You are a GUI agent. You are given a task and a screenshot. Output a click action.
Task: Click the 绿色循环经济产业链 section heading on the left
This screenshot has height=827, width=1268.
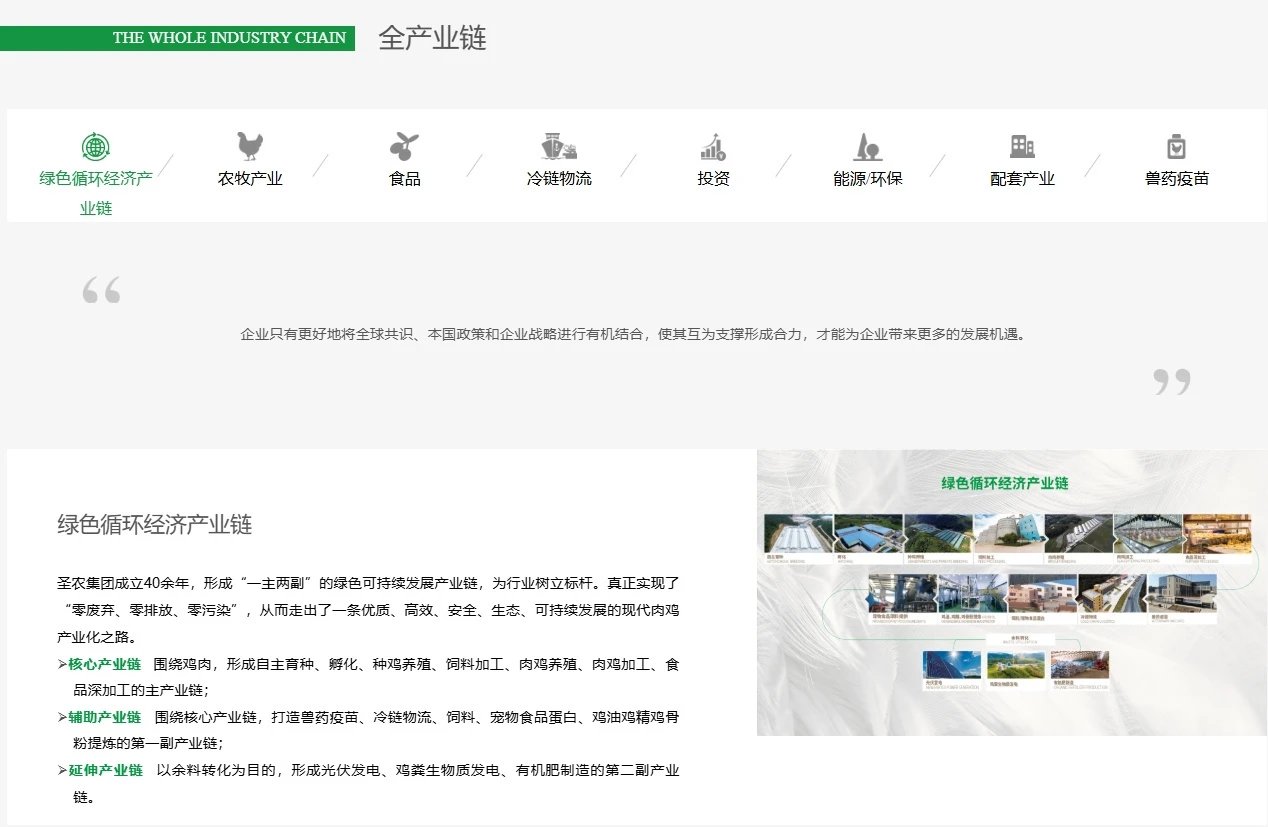(x=154, y=524)
